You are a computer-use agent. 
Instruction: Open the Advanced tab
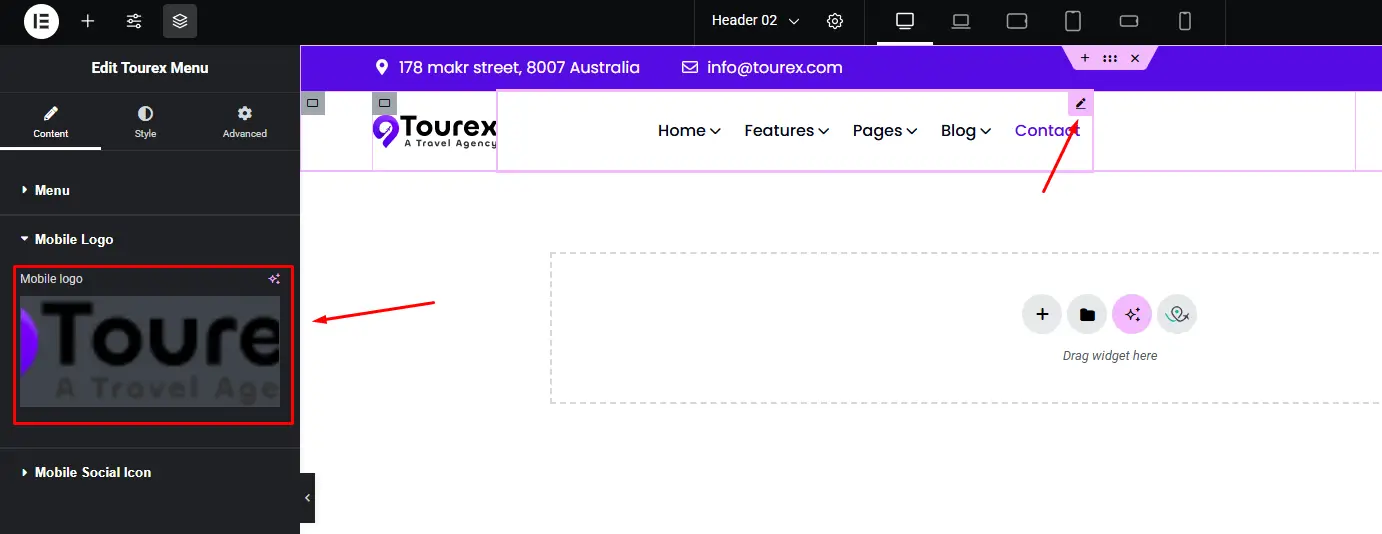pos(245,122)
